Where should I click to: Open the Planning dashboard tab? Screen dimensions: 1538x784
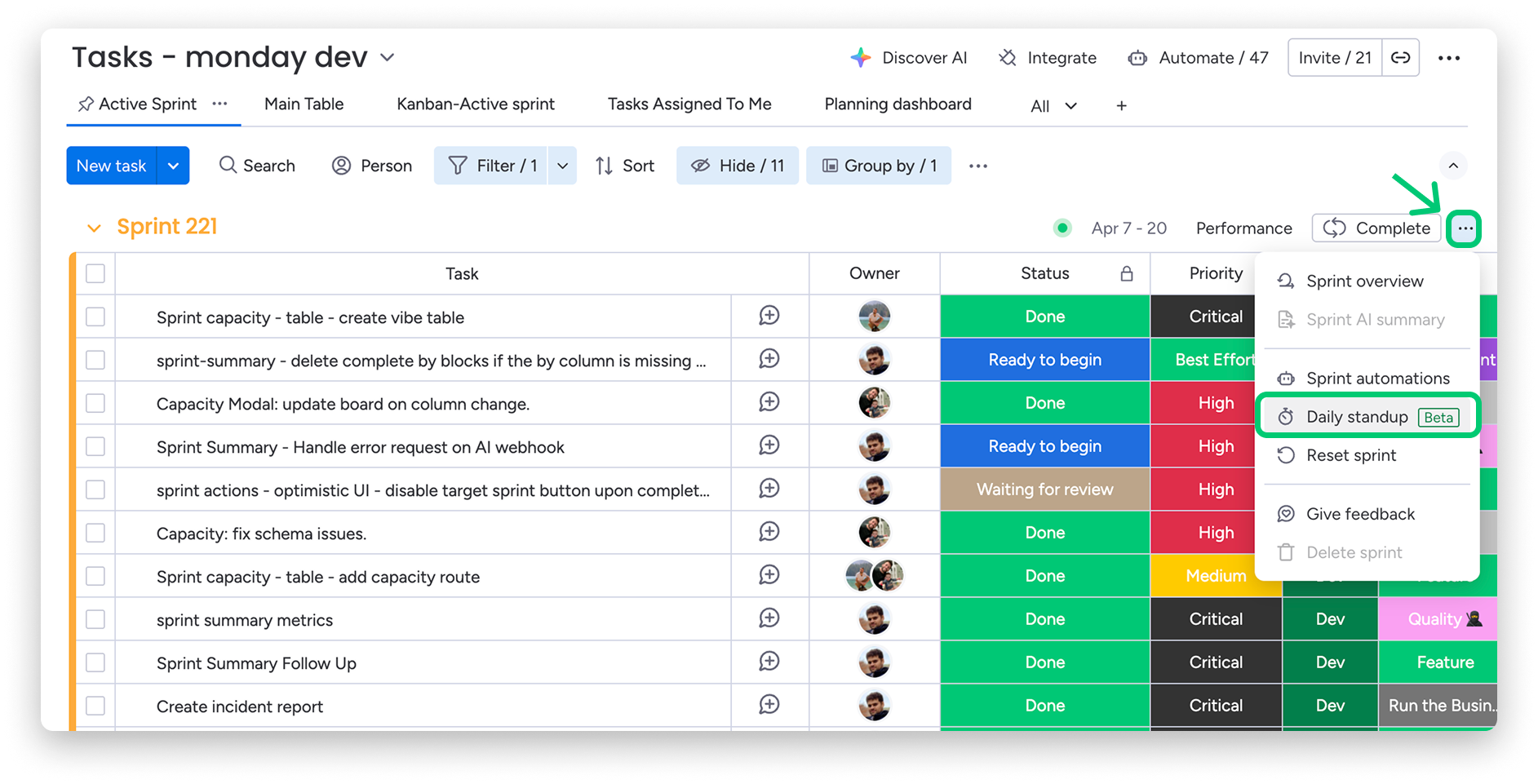[898, 104]
